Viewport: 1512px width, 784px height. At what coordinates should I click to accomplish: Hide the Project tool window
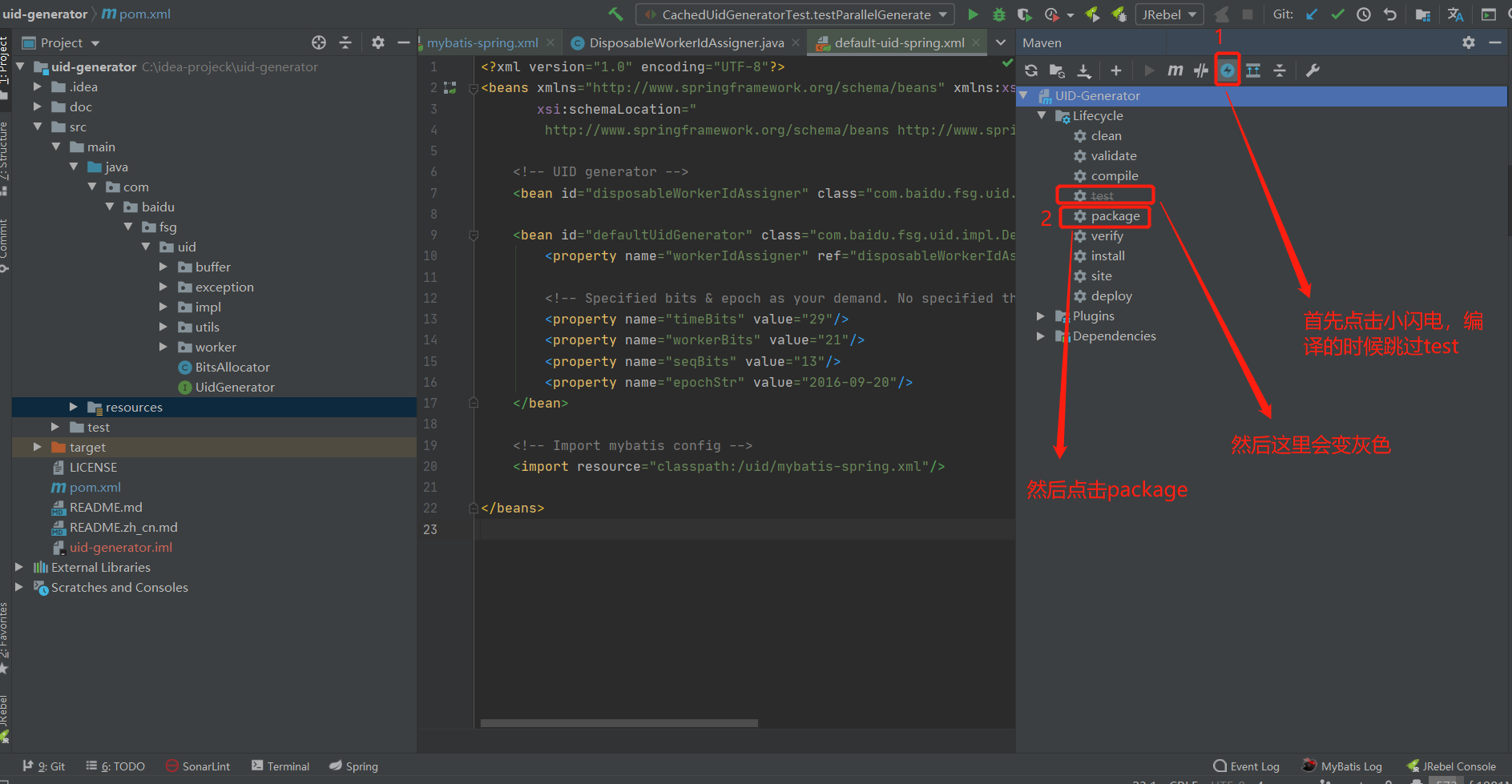tap(404, 42)
